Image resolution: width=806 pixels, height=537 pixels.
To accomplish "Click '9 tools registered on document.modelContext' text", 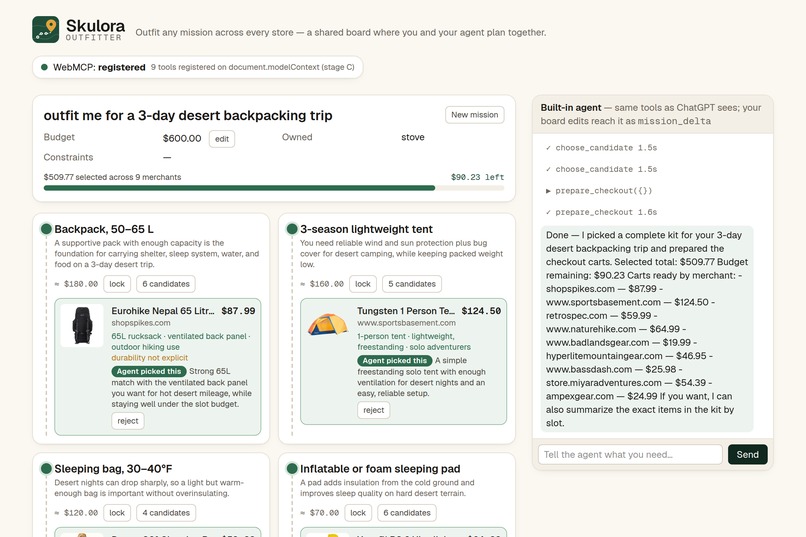I will [252, 67].
